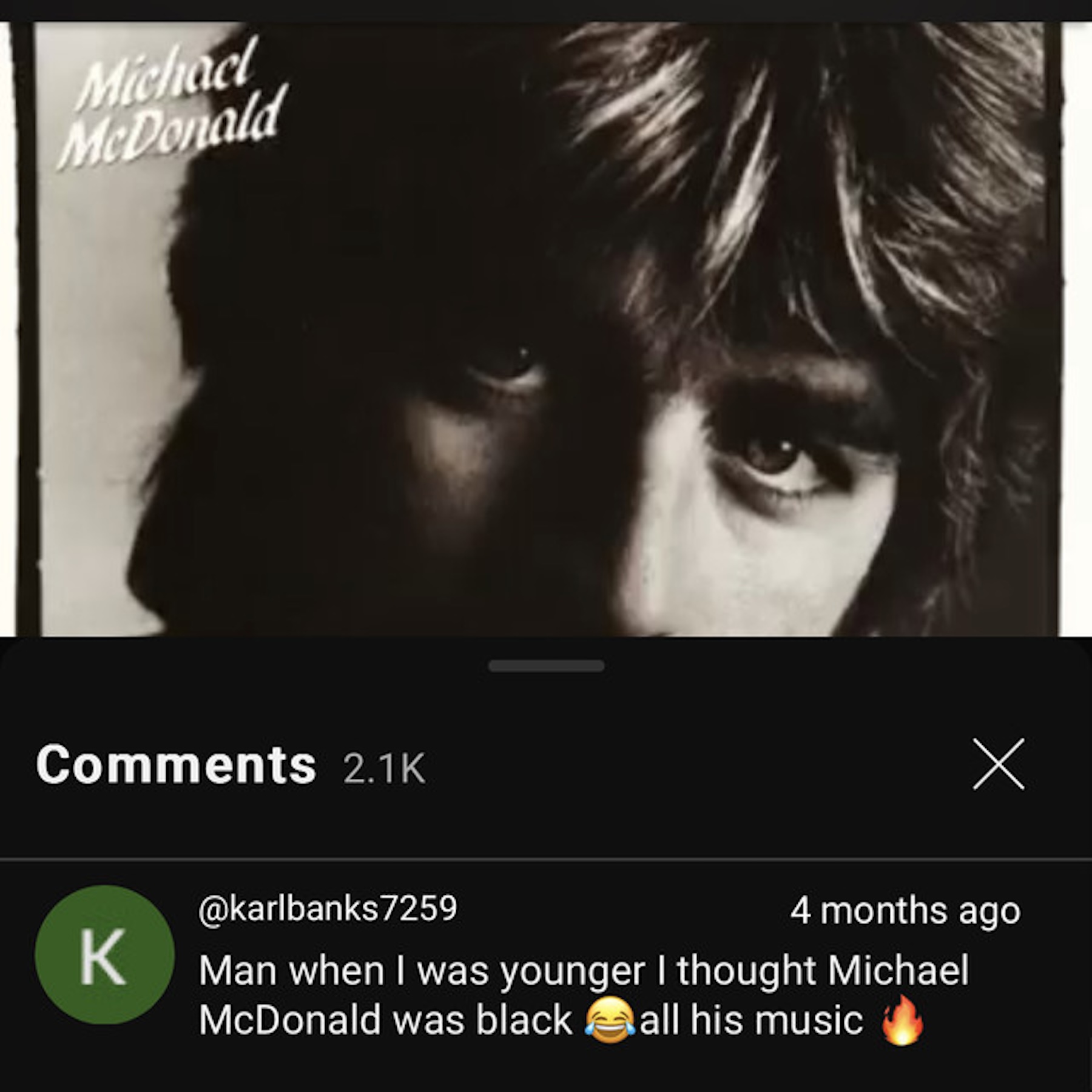Tap the Michael McDonald album cover video
This screenshot has height=1092, width=1092.
[546, 328]
